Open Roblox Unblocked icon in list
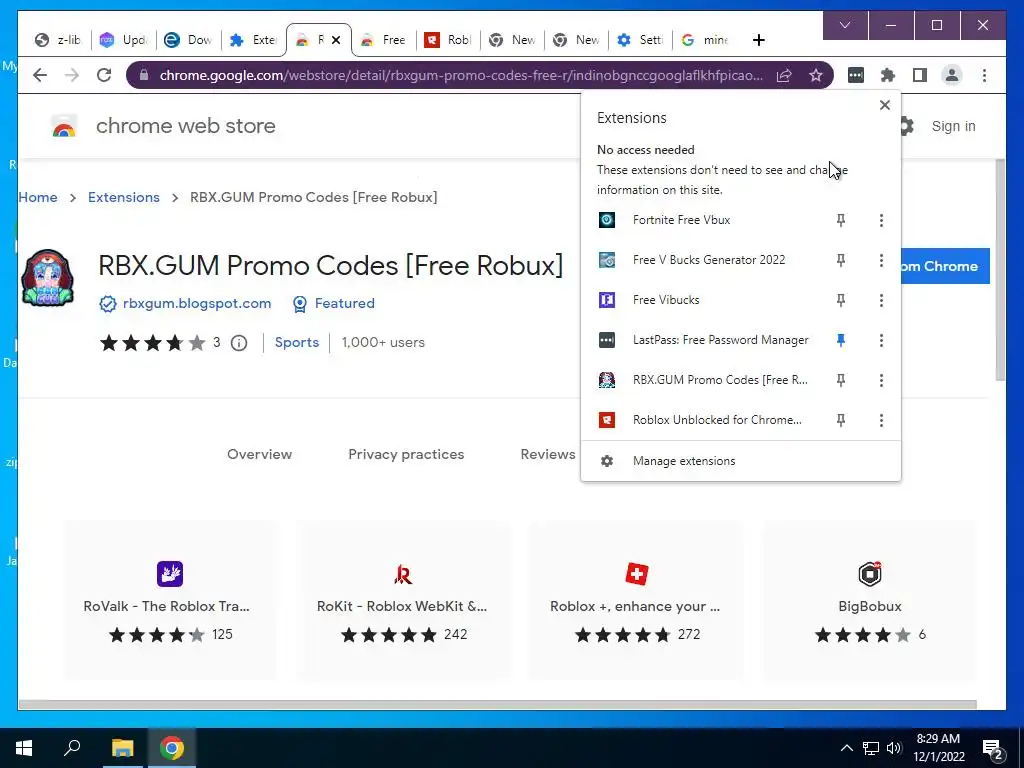Viewport: 1024px width, 768px height. point(607,420)
